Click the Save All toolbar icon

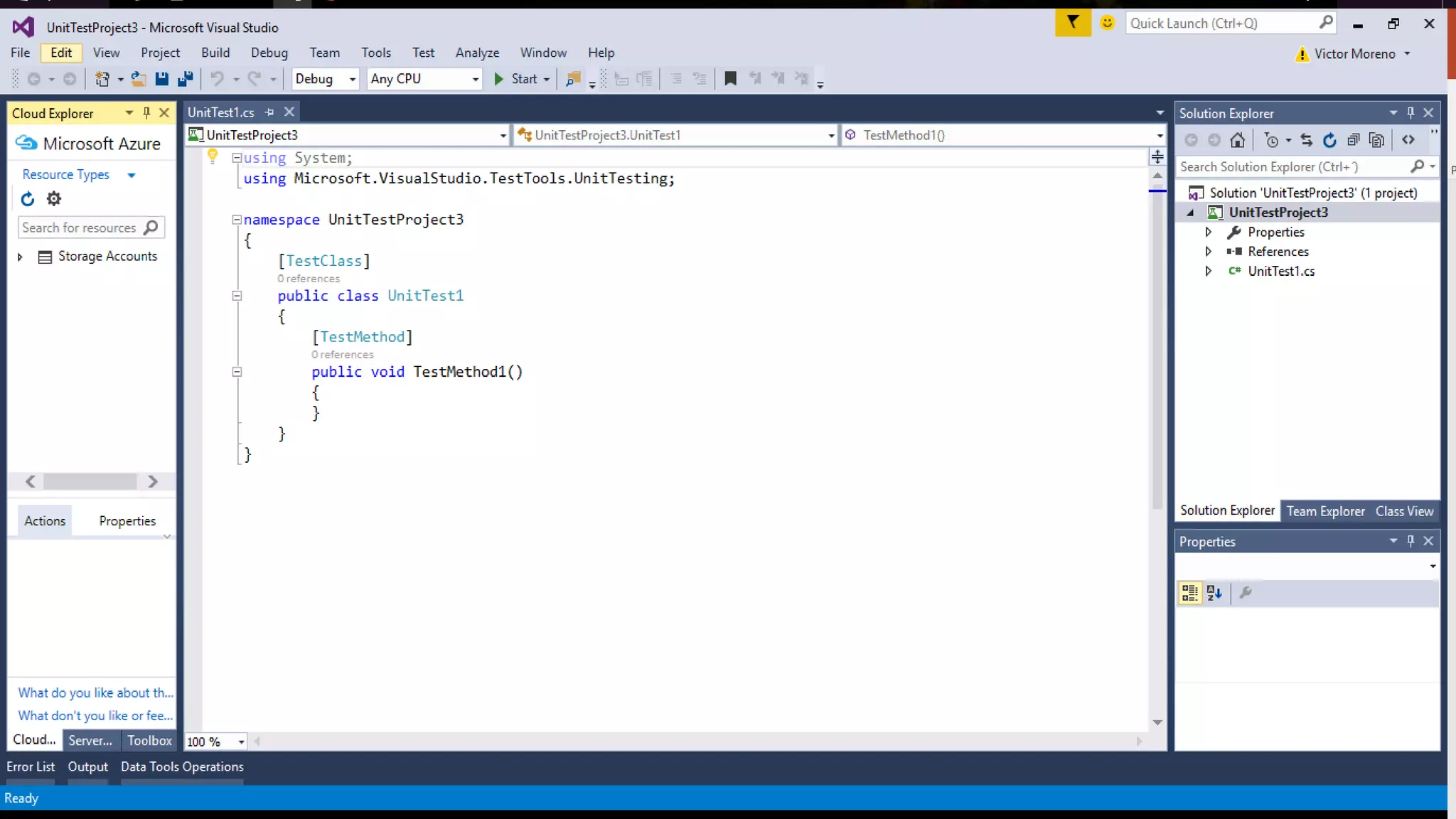[x=186, y=79]
